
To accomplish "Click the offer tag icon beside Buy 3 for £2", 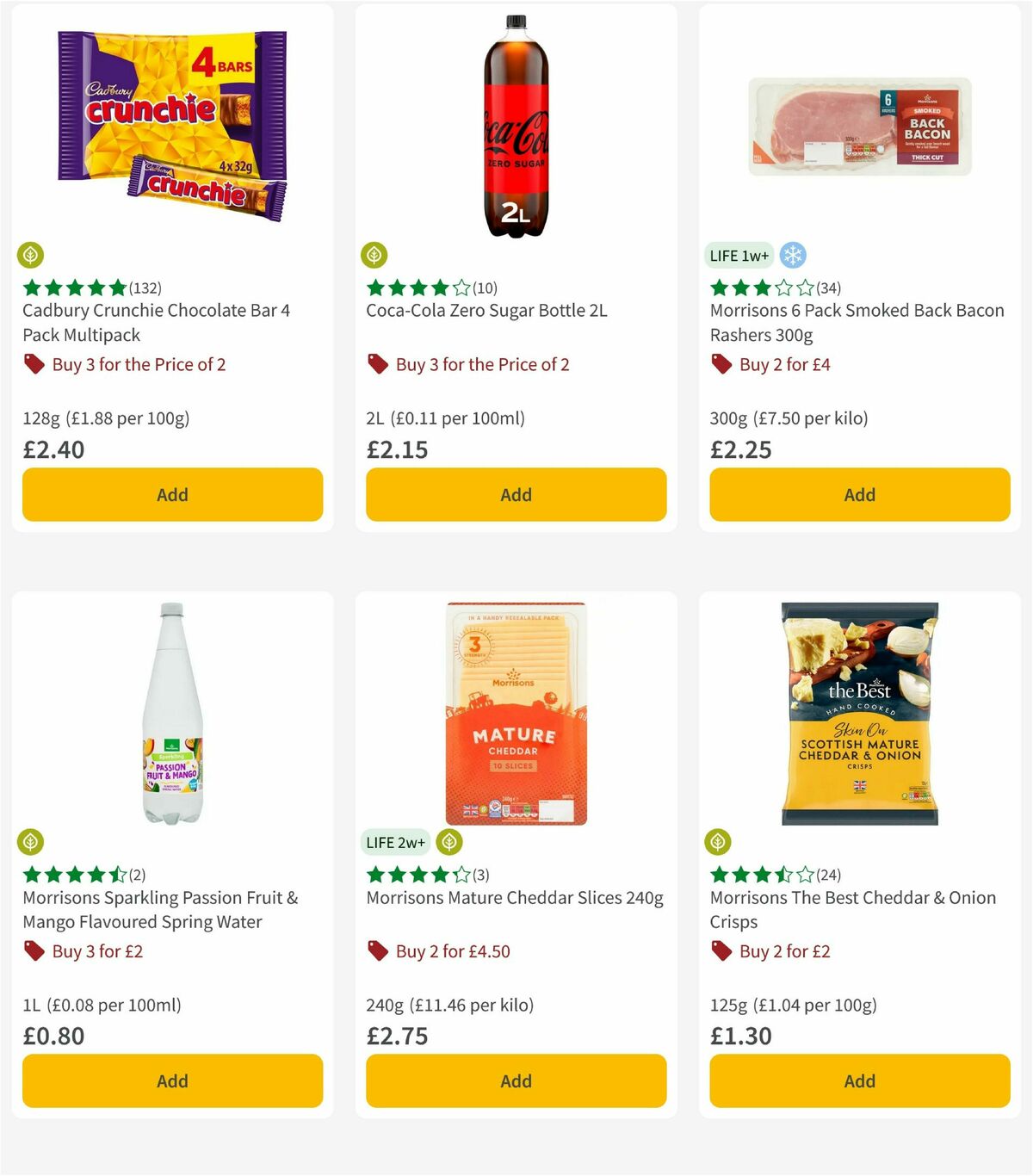I will pos(34,951).
